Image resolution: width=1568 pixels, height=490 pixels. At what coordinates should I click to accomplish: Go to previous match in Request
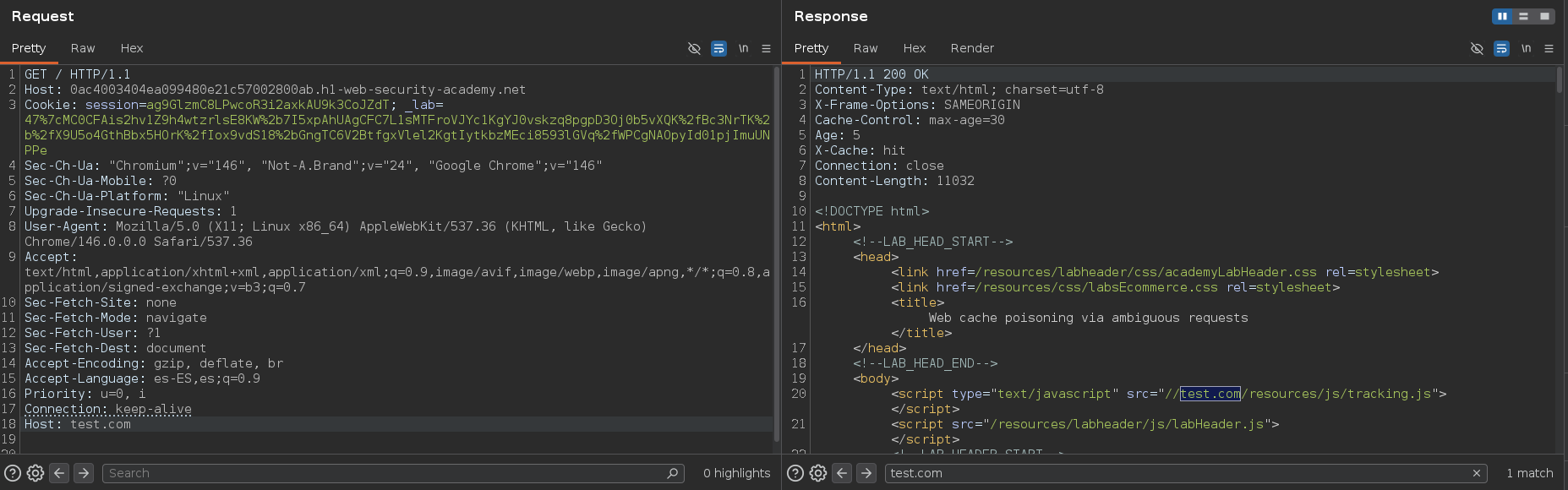[x=59, y=473]
